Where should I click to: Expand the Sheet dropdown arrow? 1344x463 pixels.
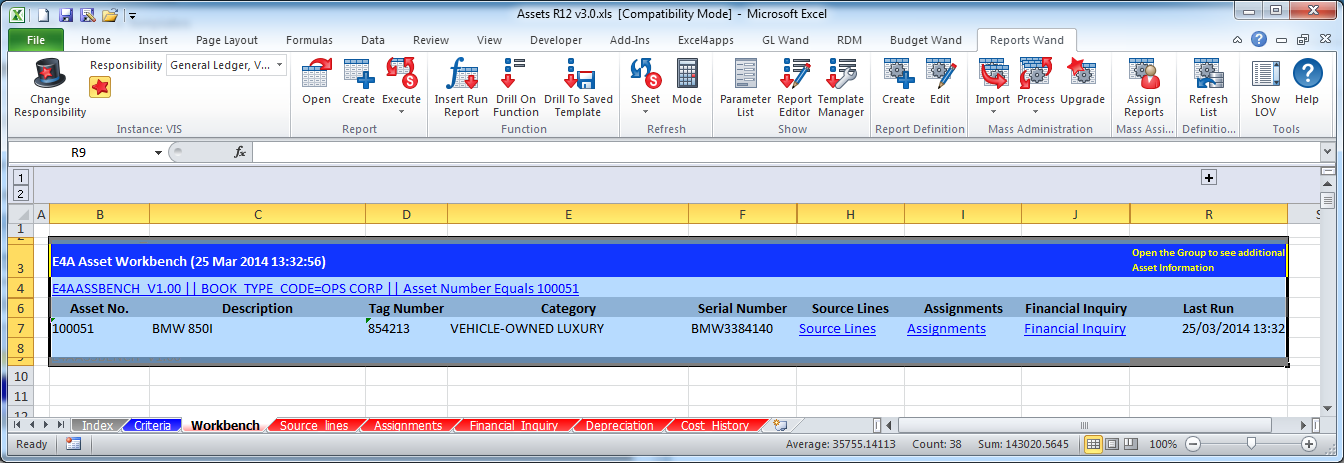[645, 112]
